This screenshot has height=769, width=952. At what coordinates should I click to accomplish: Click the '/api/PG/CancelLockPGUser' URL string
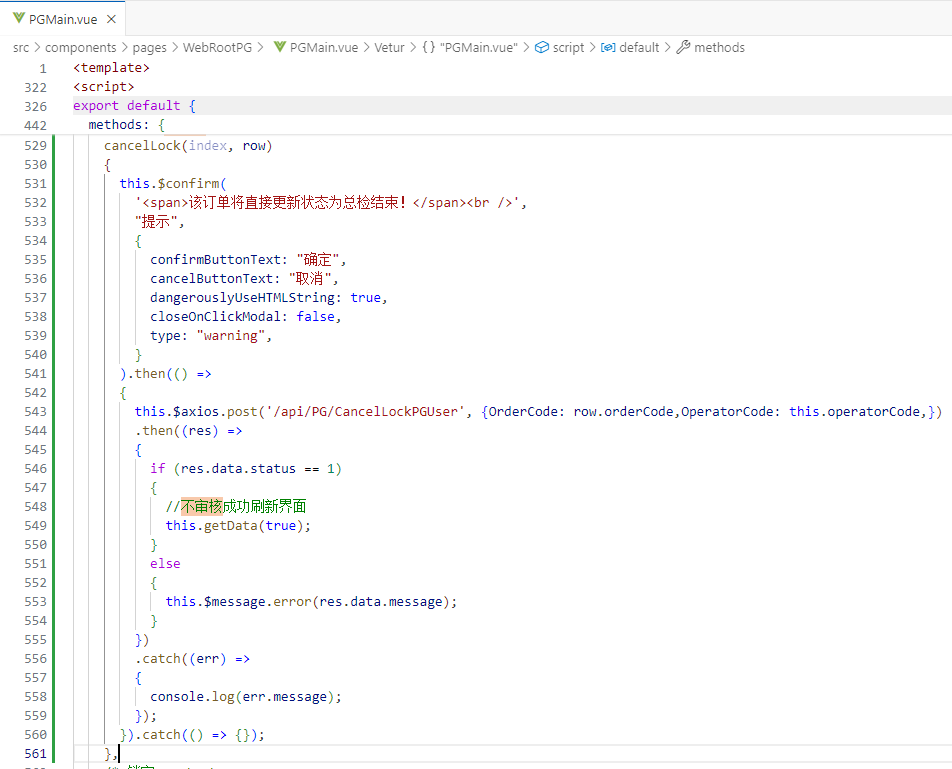(365, 412)
